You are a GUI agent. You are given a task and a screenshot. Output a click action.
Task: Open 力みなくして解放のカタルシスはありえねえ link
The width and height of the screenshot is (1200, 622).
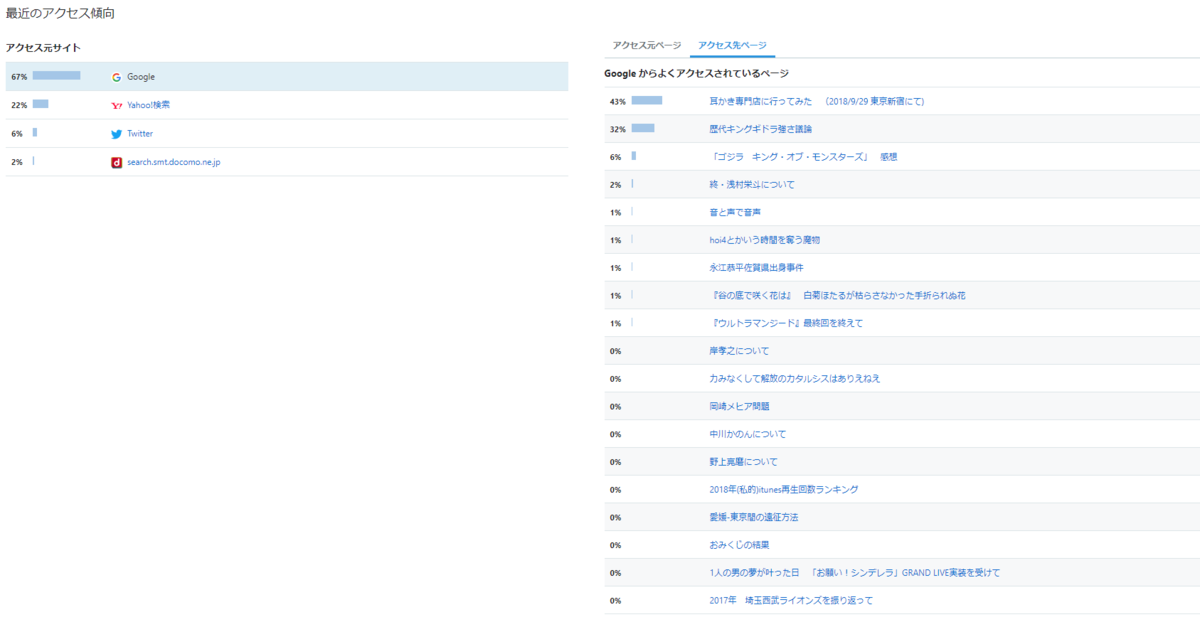coord(794,379)
